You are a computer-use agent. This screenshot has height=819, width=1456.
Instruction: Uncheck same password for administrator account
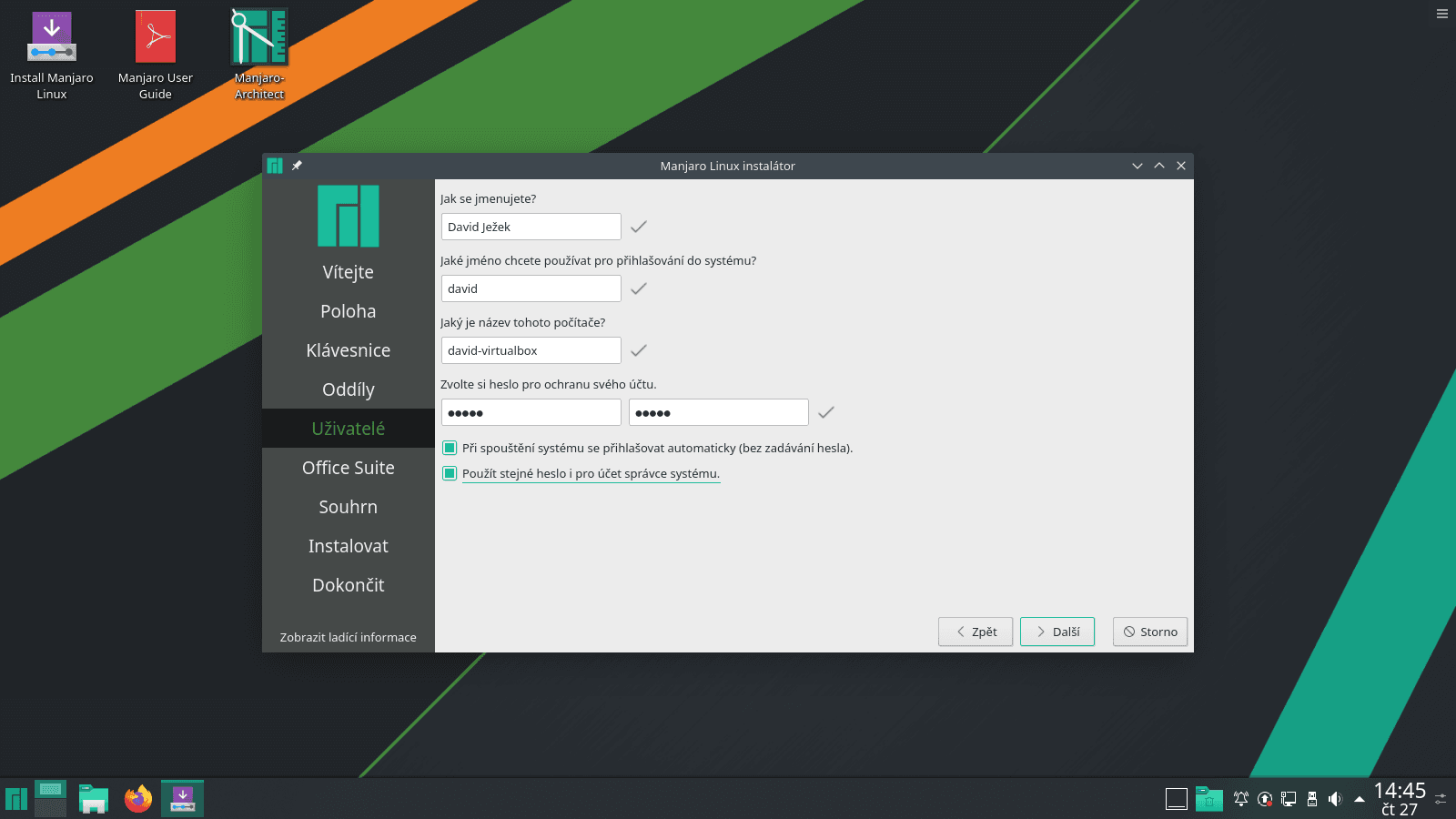[450, 473]
